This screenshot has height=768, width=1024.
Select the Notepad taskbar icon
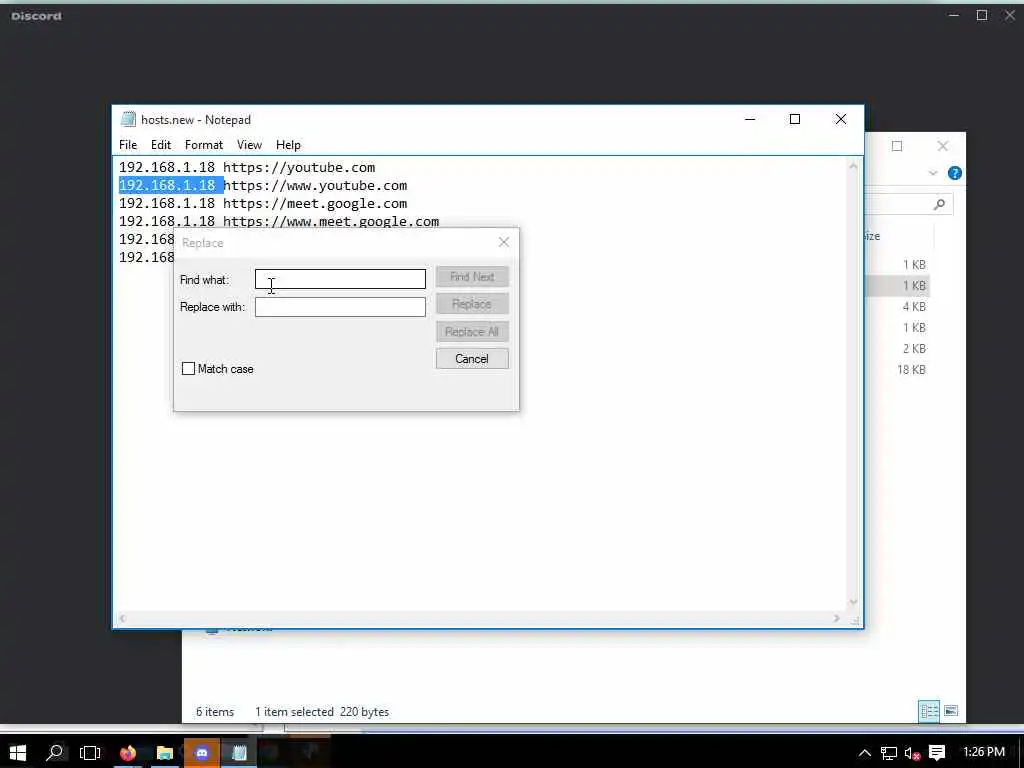click(239, 753)
